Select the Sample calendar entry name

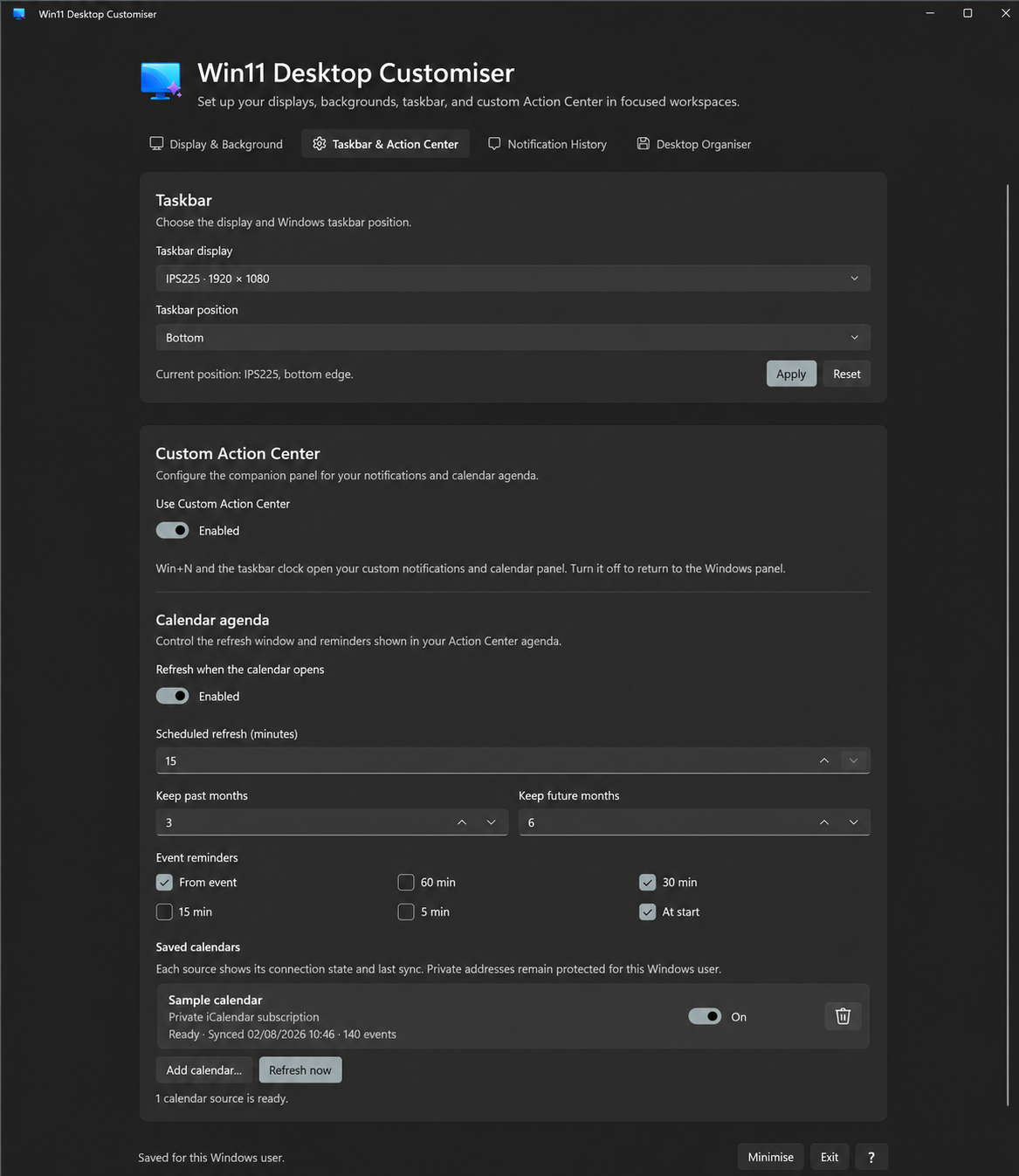tap(216, 1000)
